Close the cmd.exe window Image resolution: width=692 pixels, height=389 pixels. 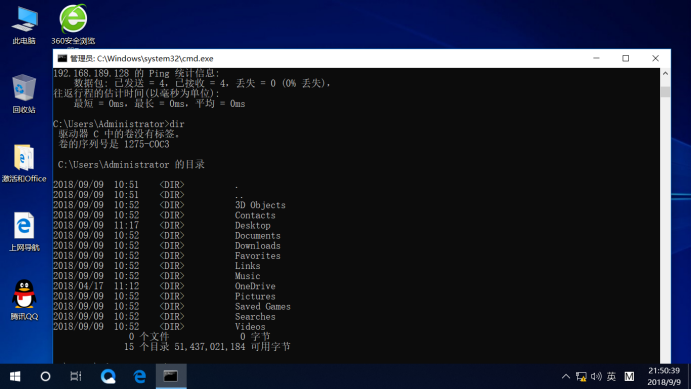click(655, 58)
